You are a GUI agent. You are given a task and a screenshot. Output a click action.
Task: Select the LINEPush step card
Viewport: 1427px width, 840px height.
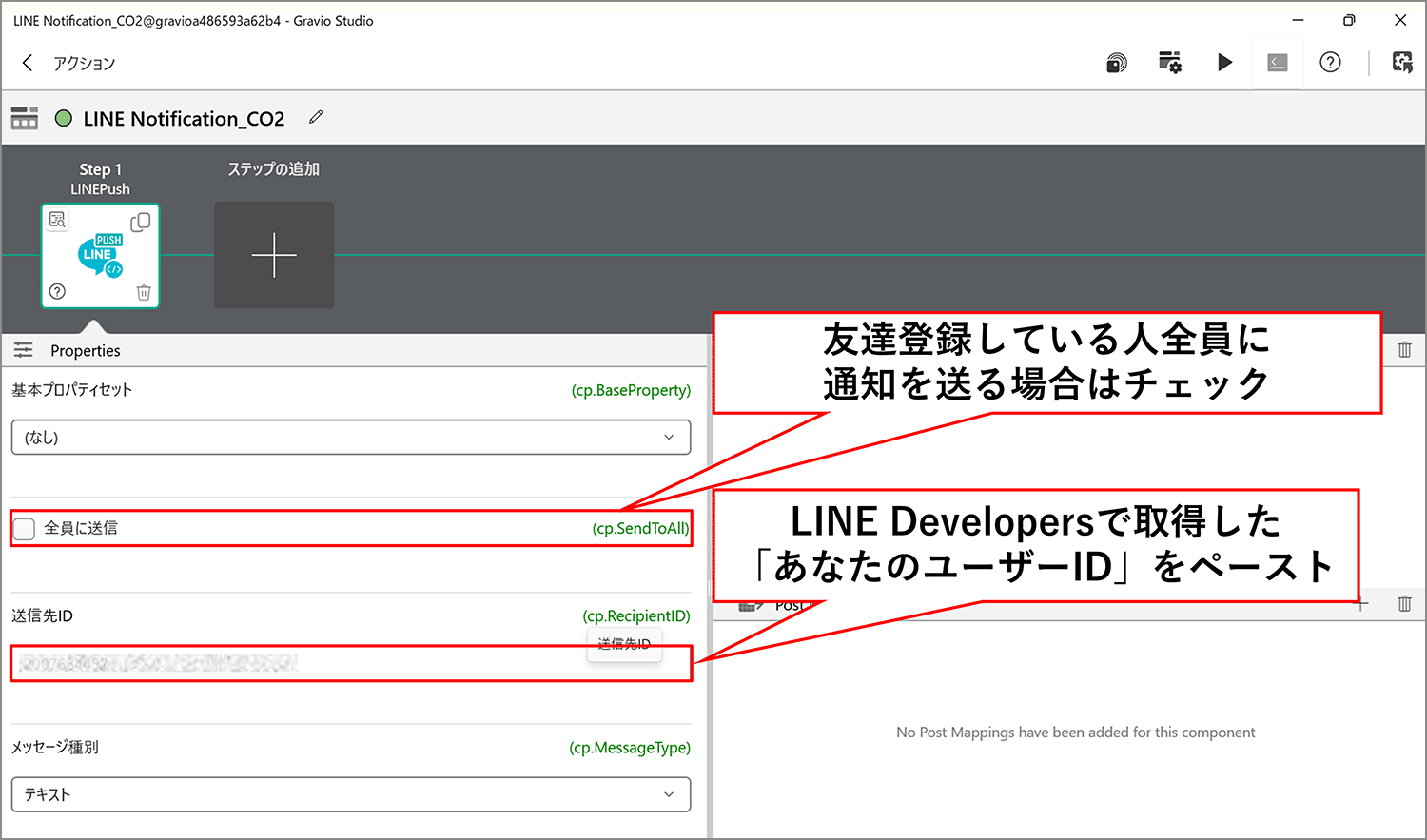click(100, 255)
